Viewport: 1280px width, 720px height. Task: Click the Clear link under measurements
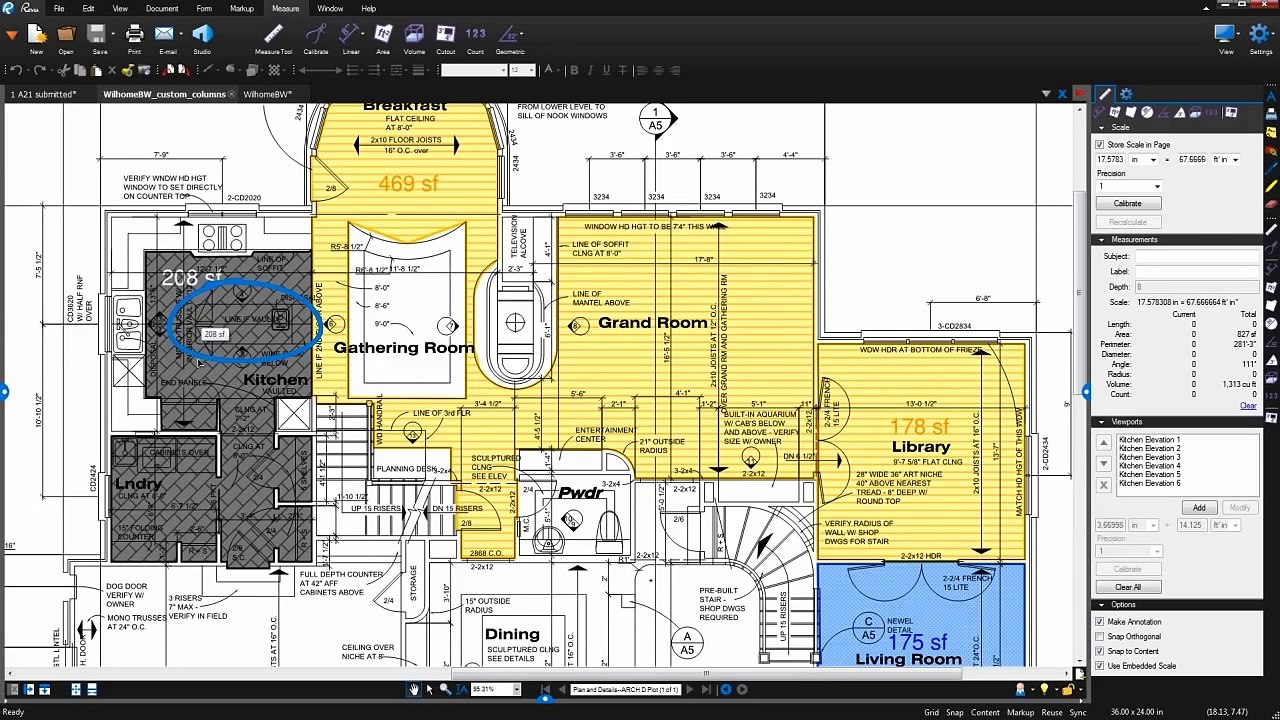tap(1248, 406)
